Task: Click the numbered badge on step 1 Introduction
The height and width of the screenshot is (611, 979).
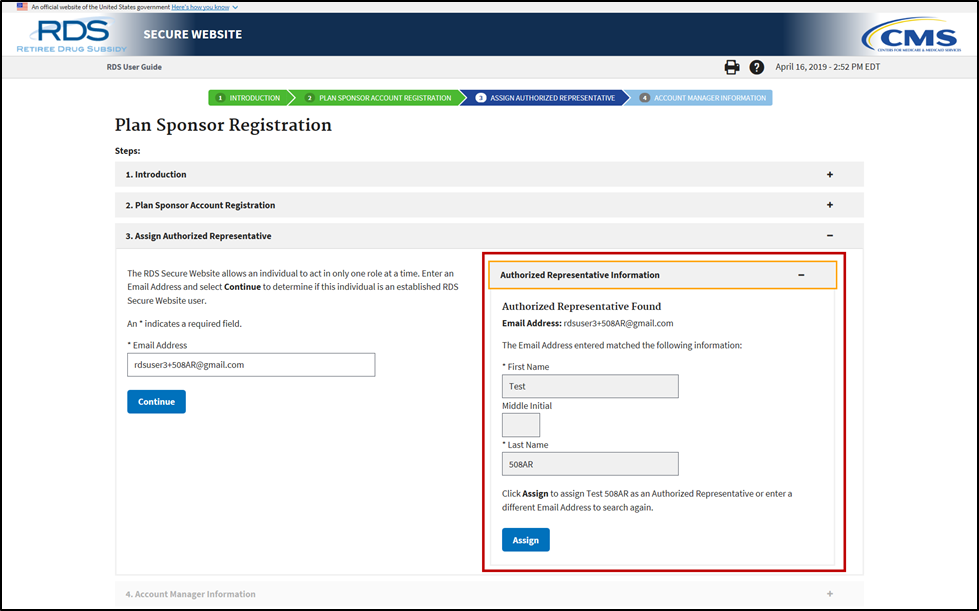Action: click(221, 98)
